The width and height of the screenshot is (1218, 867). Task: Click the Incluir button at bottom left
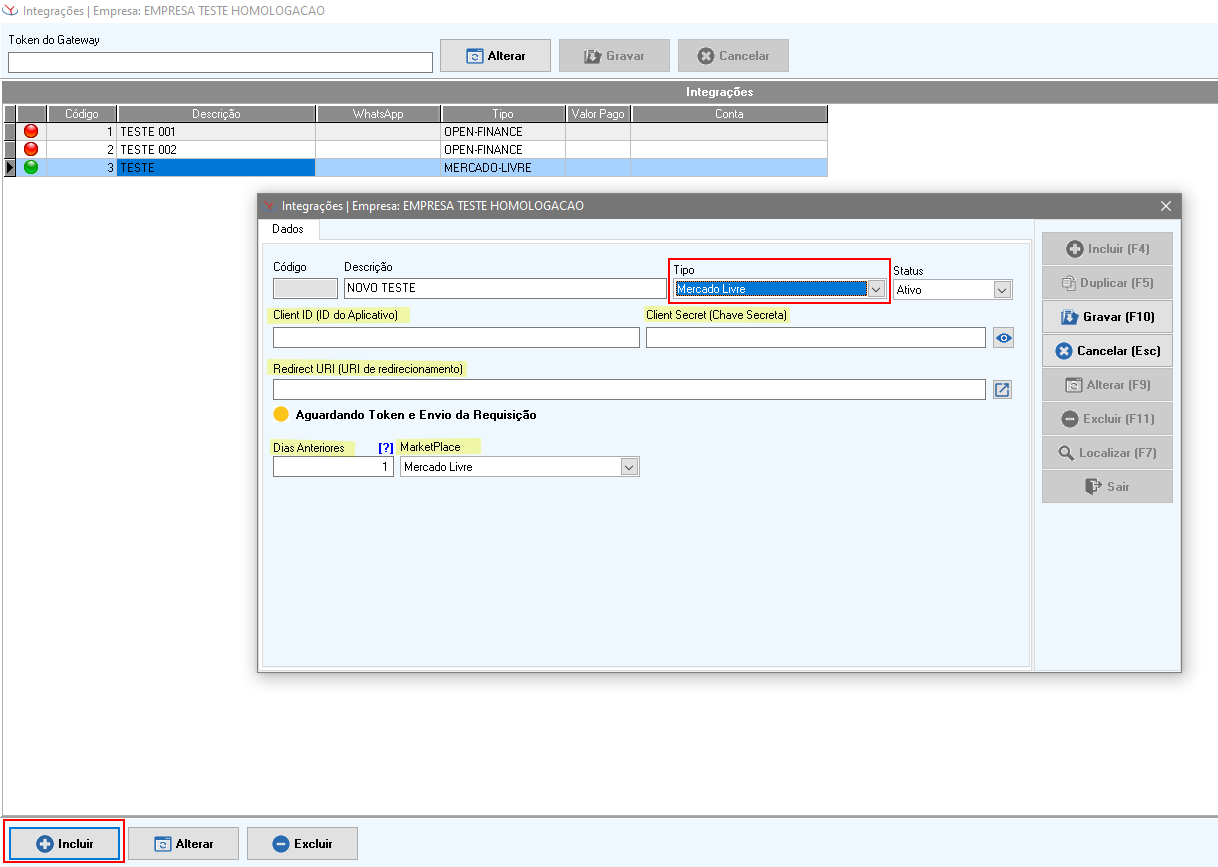click(64, 843)
